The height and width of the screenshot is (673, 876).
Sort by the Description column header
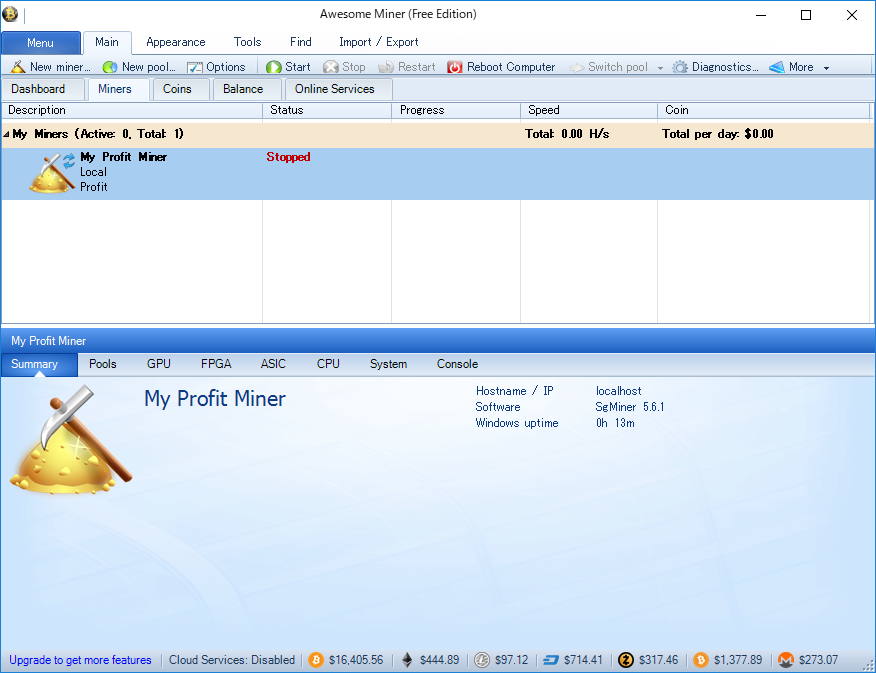132,111
